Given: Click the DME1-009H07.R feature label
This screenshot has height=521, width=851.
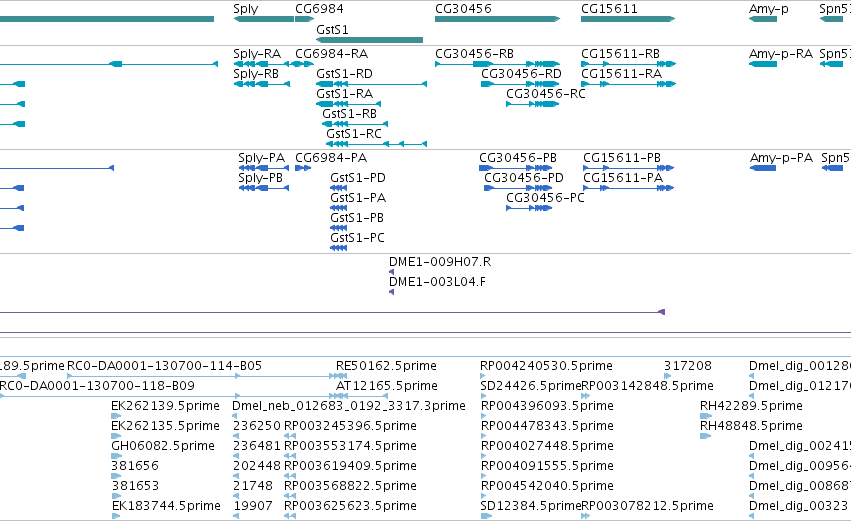Looking at the screenshot, I should click(x=440, y=262).
